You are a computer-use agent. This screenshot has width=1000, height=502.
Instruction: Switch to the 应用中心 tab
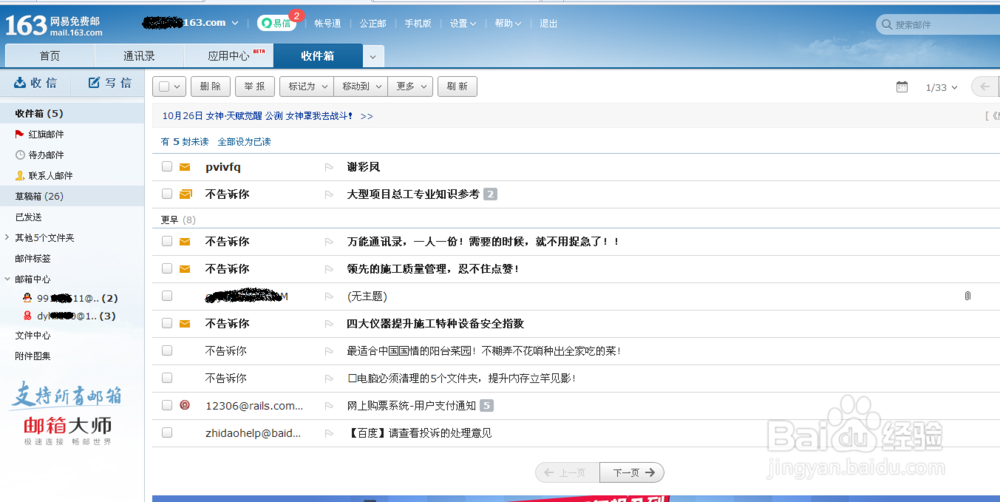click(x=228, y=56)
